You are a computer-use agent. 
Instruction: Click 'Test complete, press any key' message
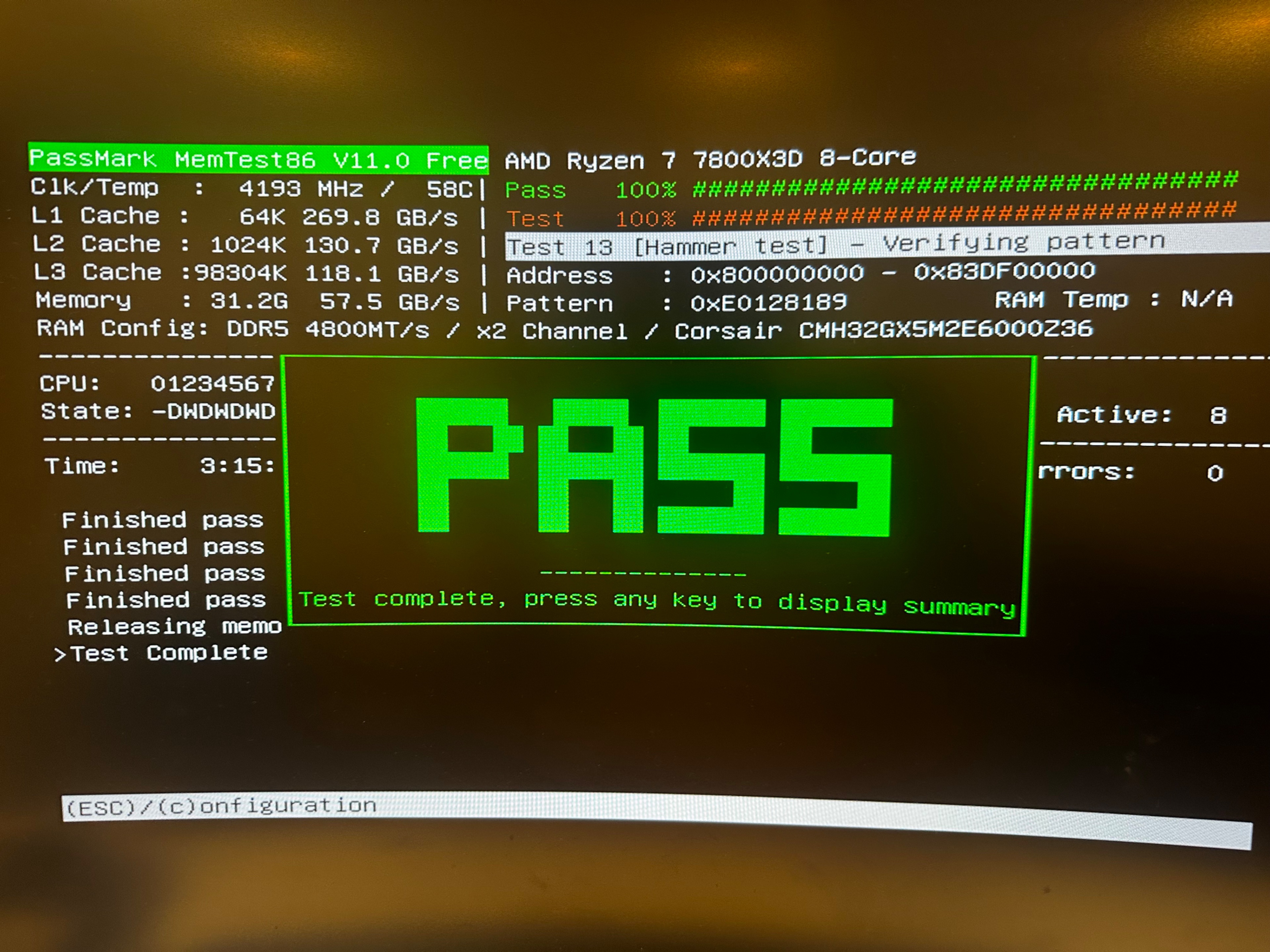656,601
